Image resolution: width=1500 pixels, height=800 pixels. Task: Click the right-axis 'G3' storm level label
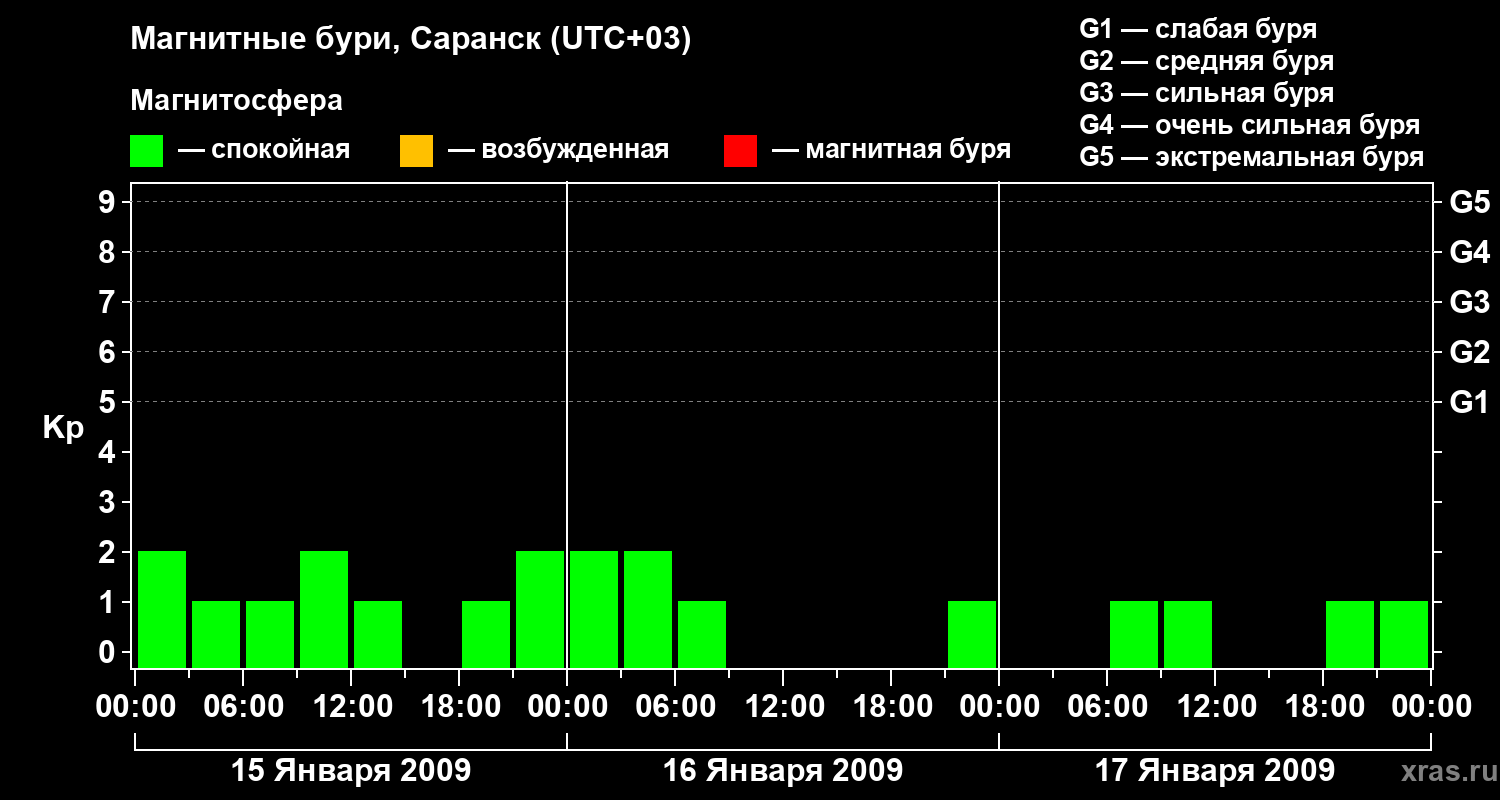click(x=1470, y=302)
